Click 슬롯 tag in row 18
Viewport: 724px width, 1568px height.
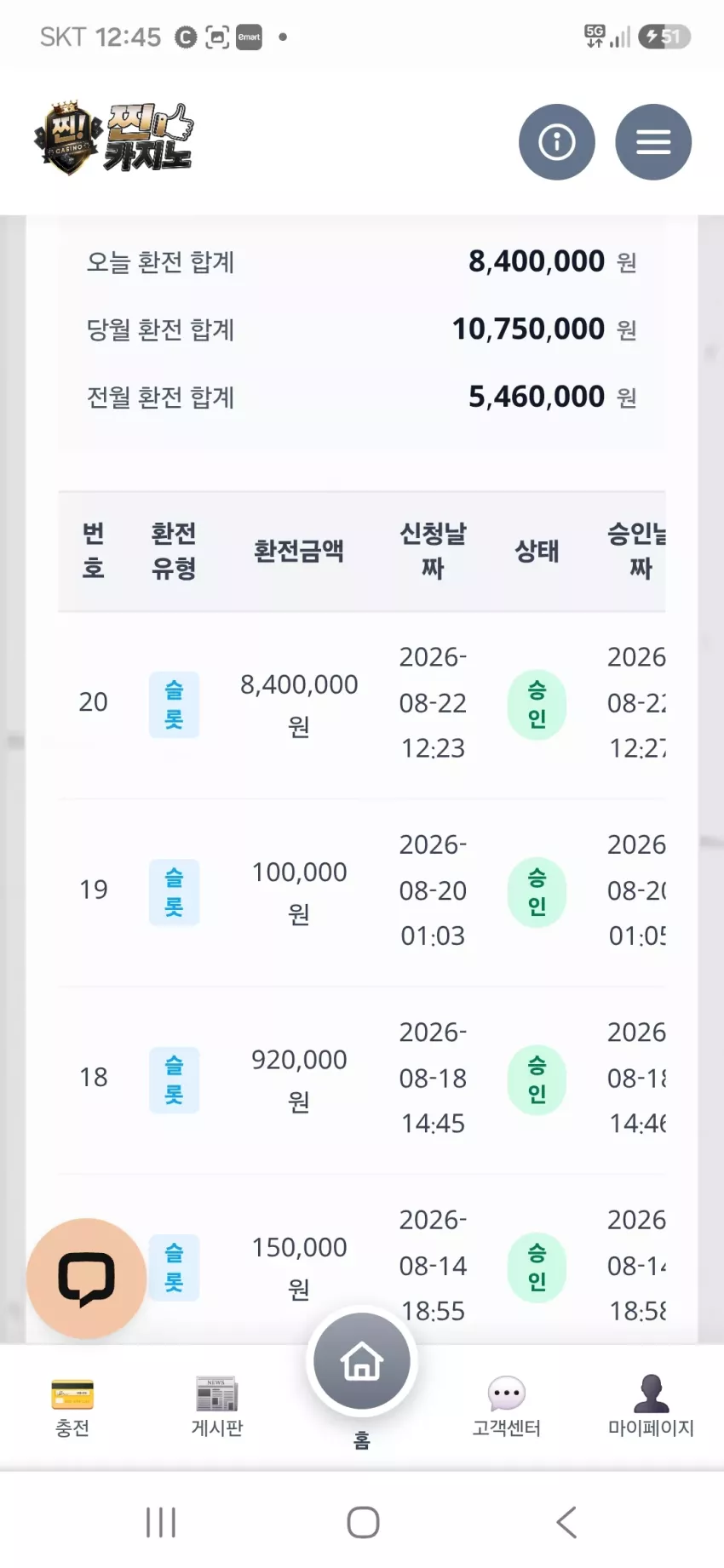(x=174, y=1079)
